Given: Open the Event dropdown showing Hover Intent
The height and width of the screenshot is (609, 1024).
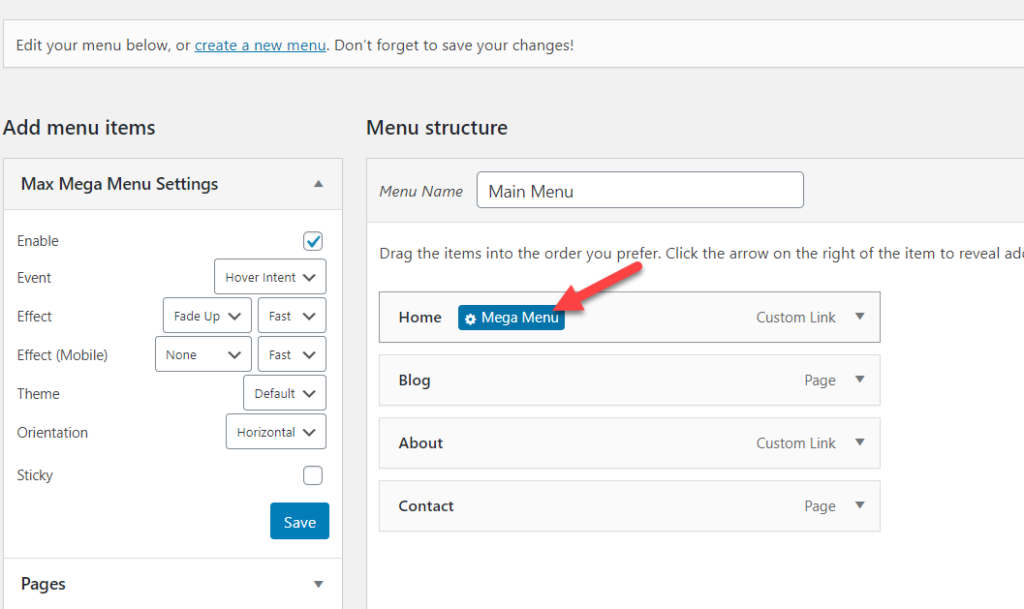Looking at the screenshot, I should [270, 277].
